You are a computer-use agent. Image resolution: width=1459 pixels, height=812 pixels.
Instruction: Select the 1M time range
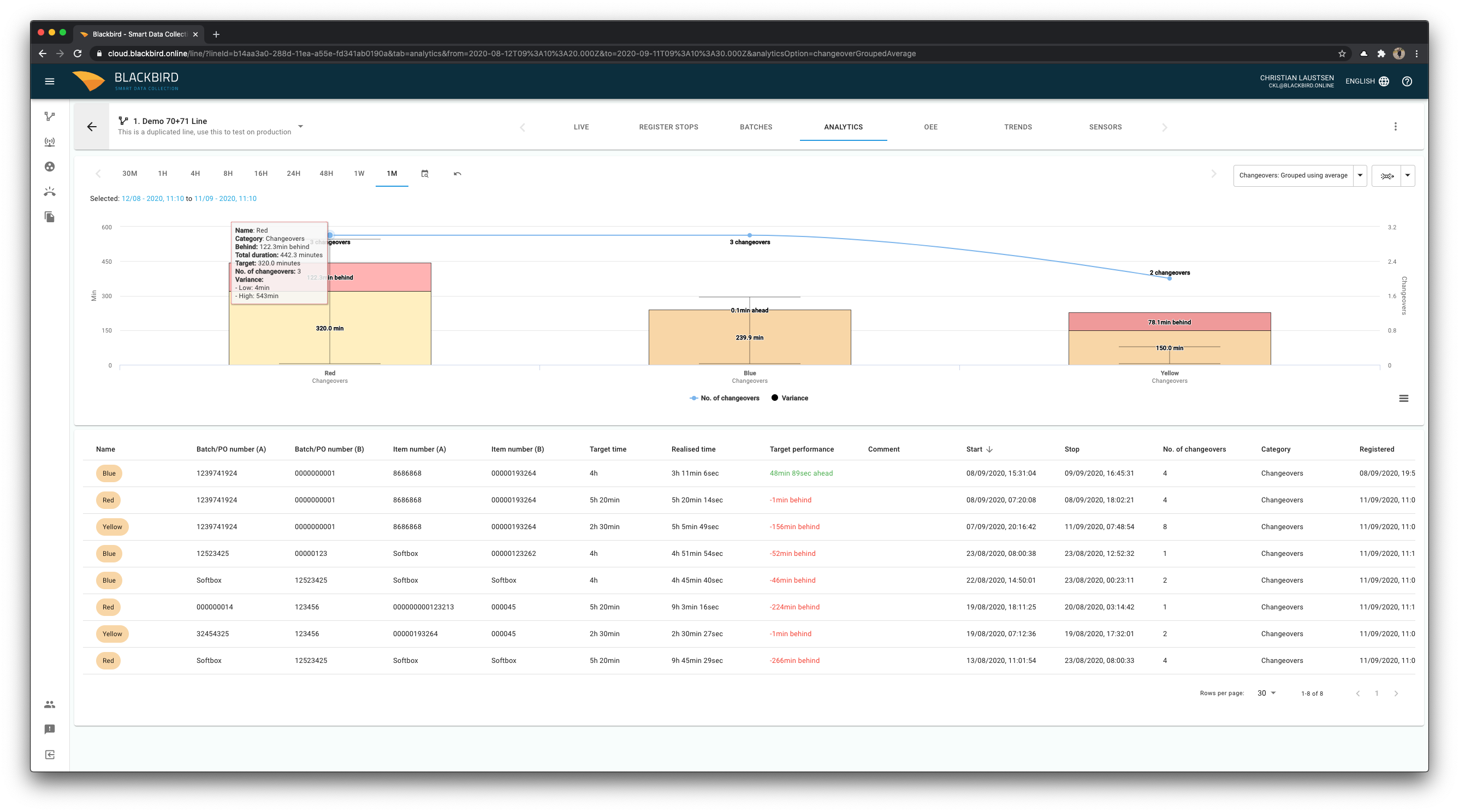[x=392, y=174]
